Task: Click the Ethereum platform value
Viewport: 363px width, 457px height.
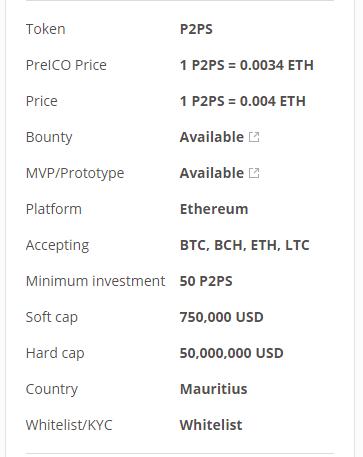Action: (214, 209)
